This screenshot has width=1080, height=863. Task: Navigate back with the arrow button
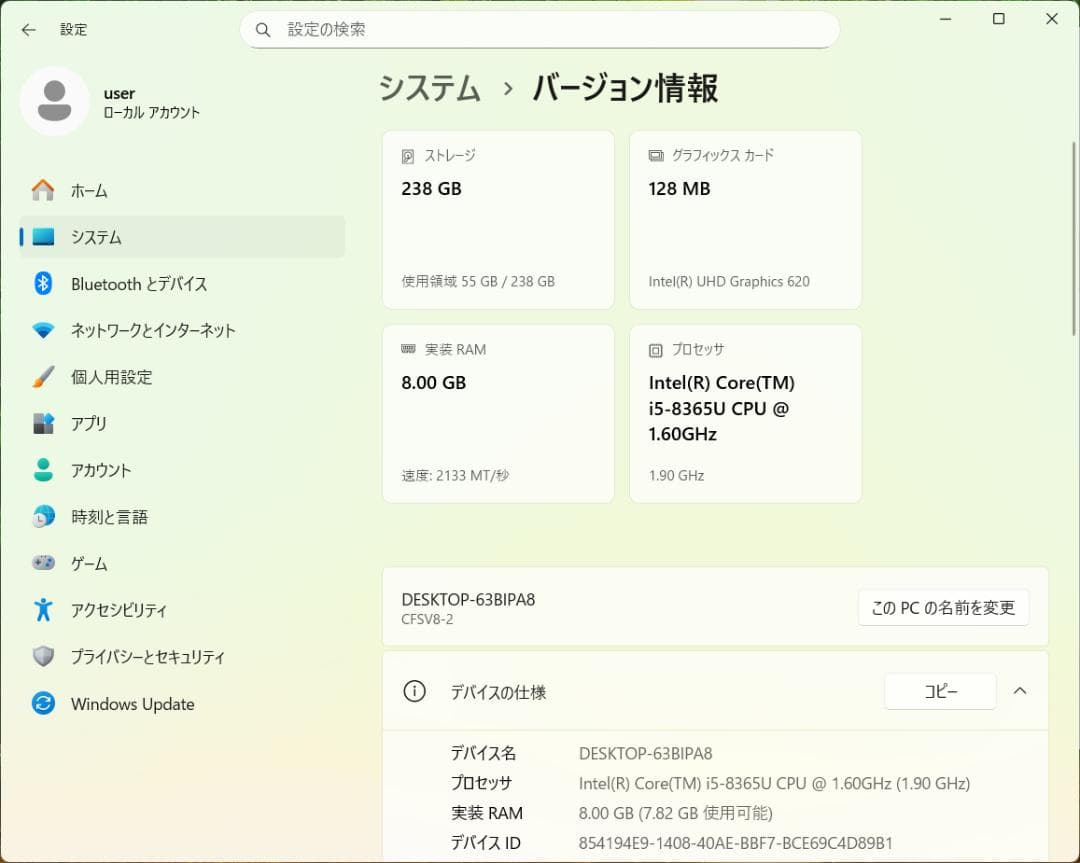pyautogui.click(x=27, y=30)
